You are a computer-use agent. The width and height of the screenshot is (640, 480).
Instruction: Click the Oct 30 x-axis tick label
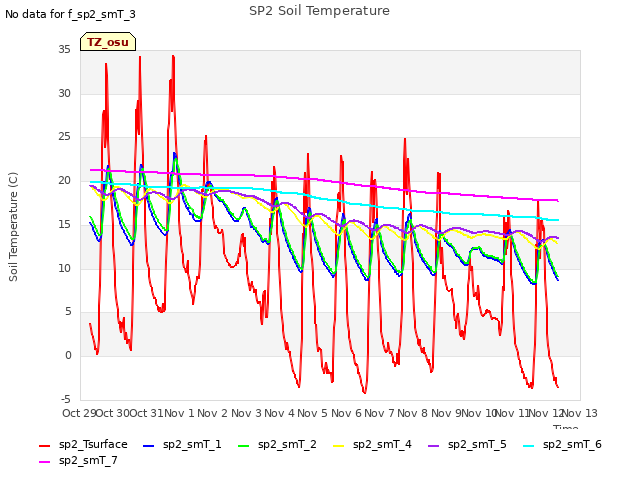(x=113, y=413)
